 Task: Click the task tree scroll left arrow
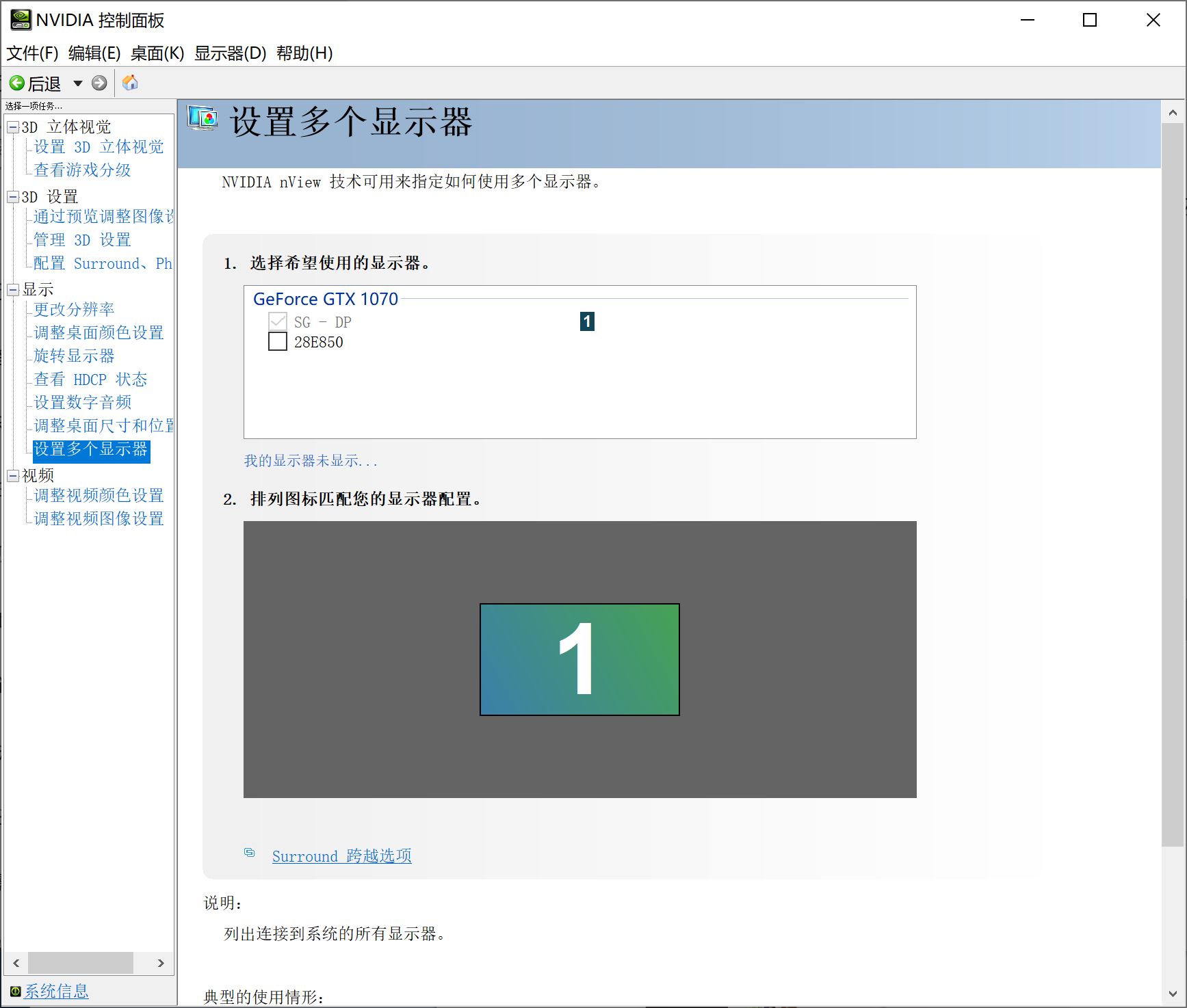point(16,963)
